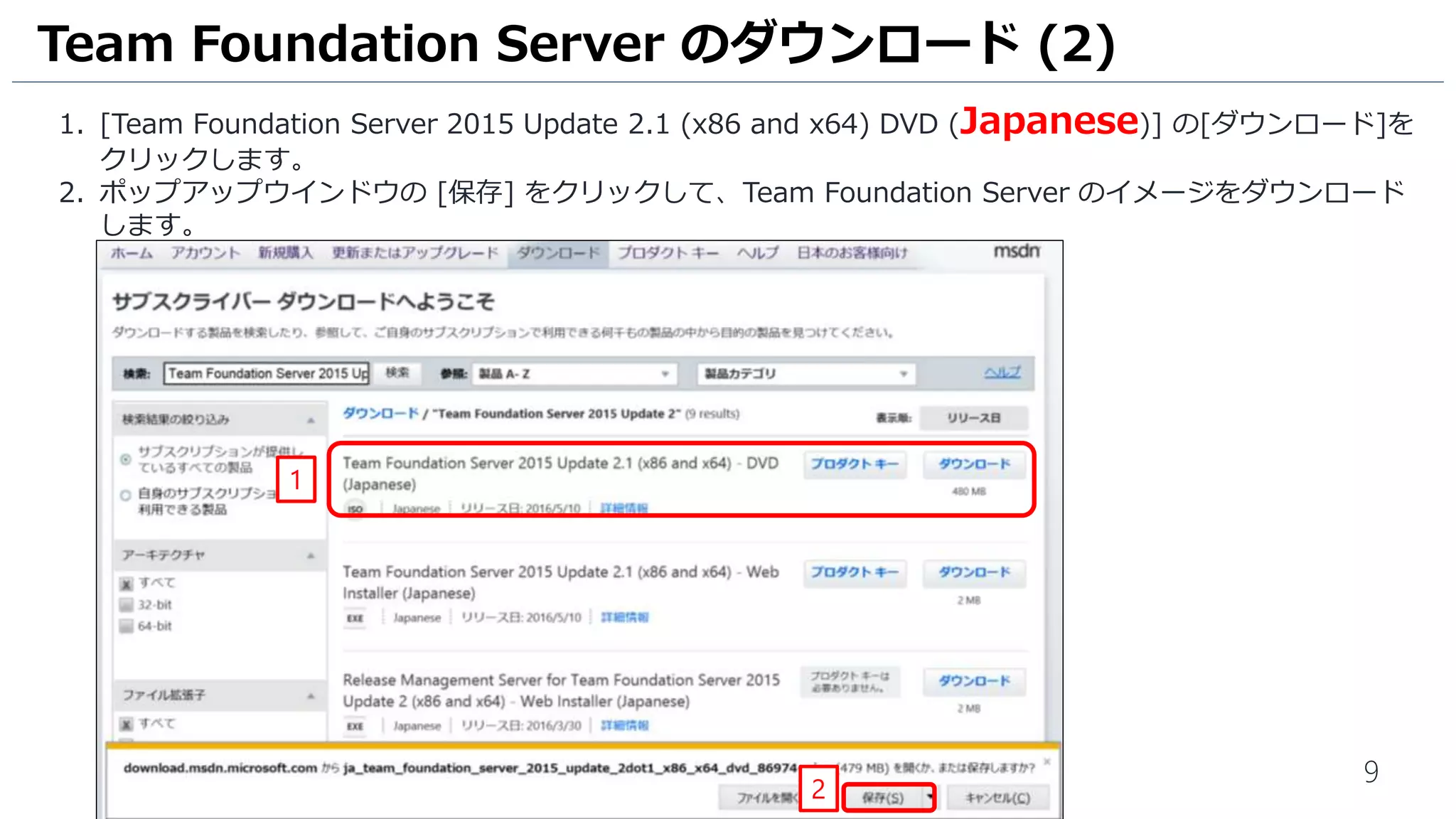Click ダウンロード for the TFS Web Installer item

974,573
